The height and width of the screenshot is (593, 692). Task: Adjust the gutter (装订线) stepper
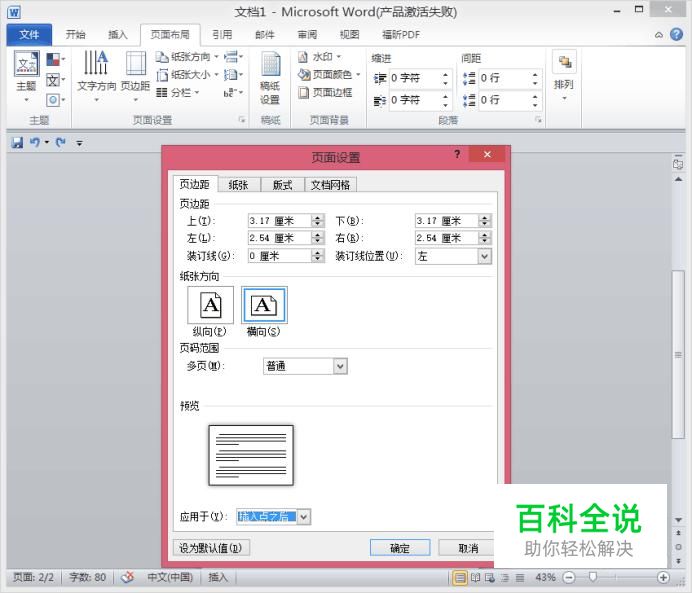317,256
